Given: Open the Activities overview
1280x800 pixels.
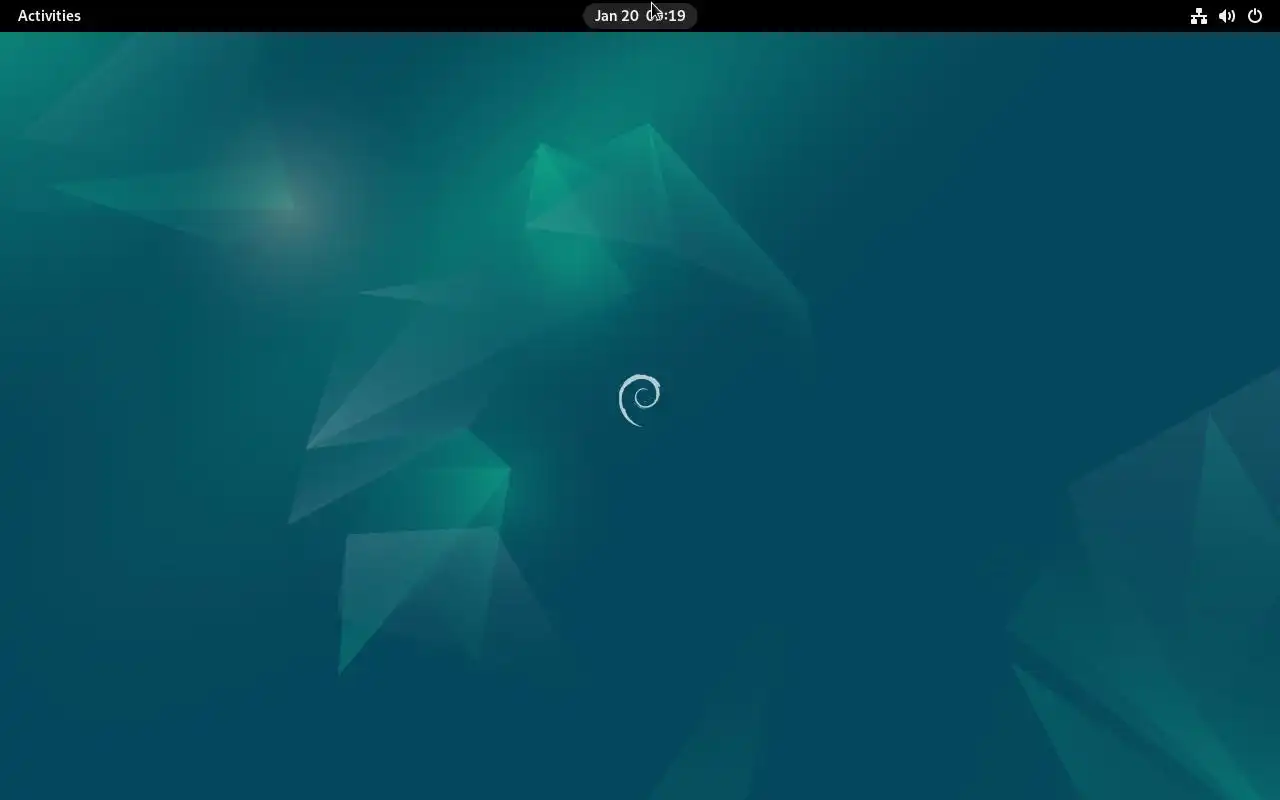Looking at the screenshot, I should point(49,15).
